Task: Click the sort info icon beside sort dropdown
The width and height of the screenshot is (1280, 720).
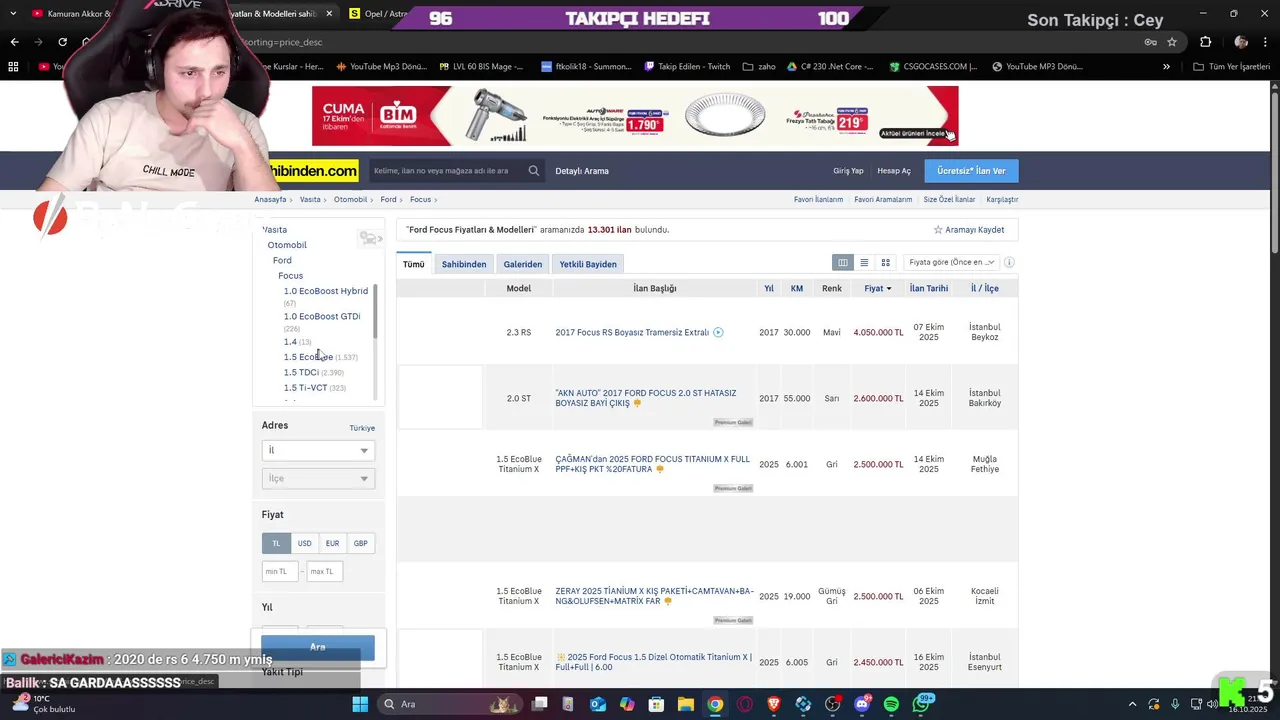Action: [1009, 262]
